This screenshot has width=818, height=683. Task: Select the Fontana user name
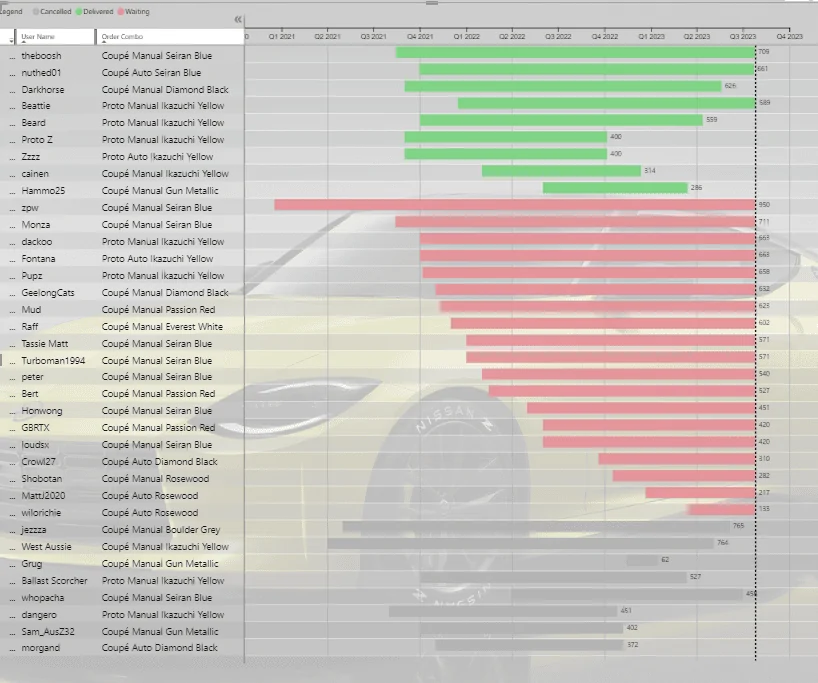point(38,259)
